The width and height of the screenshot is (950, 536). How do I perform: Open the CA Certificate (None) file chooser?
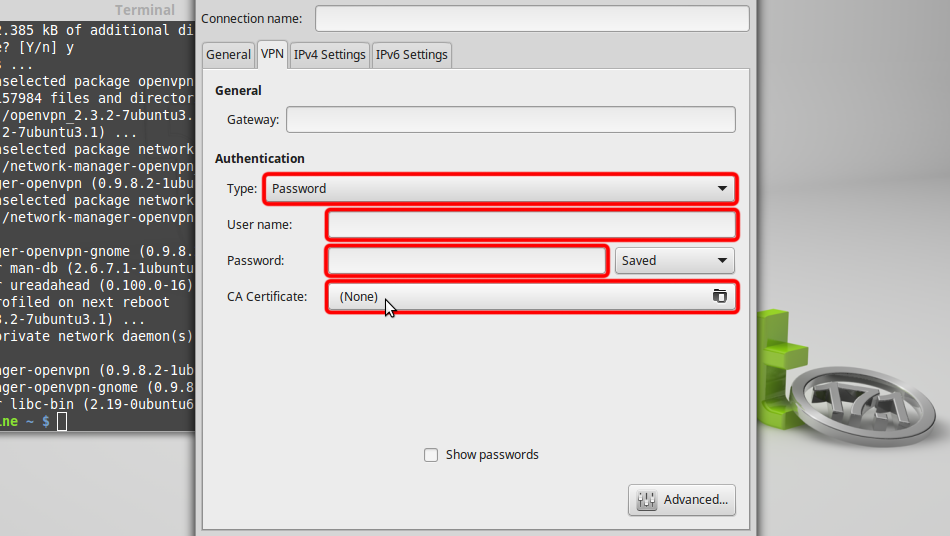click(x=520, y=297)
